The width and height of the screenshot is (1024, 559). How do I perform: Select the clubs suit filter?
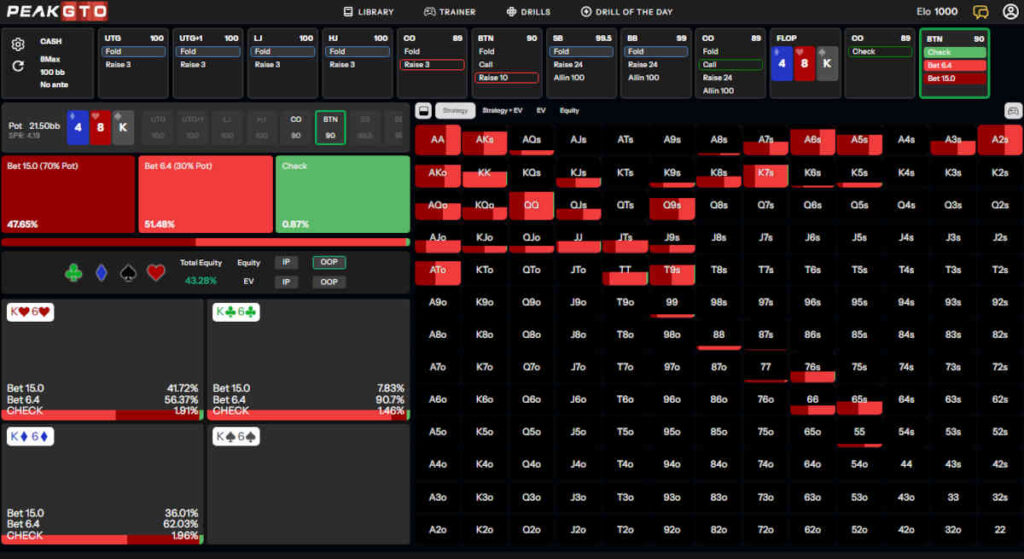[x=73, y=272]
